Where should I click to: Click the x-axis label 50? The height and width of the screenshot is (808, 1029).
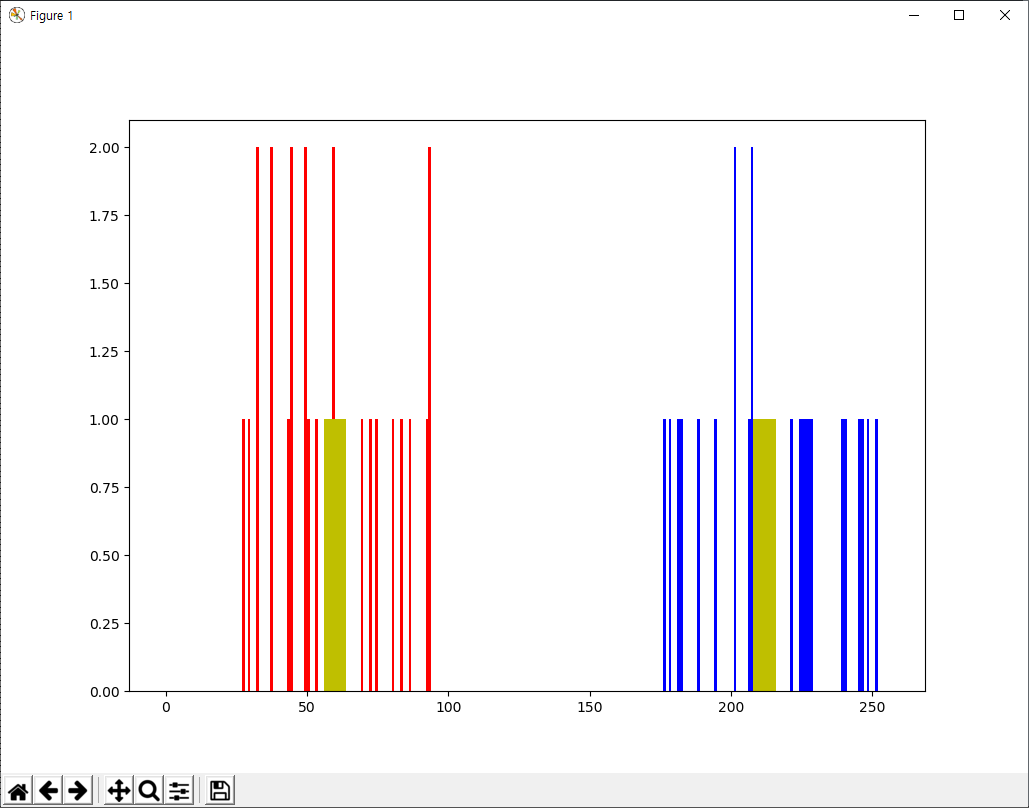(306, 708)
